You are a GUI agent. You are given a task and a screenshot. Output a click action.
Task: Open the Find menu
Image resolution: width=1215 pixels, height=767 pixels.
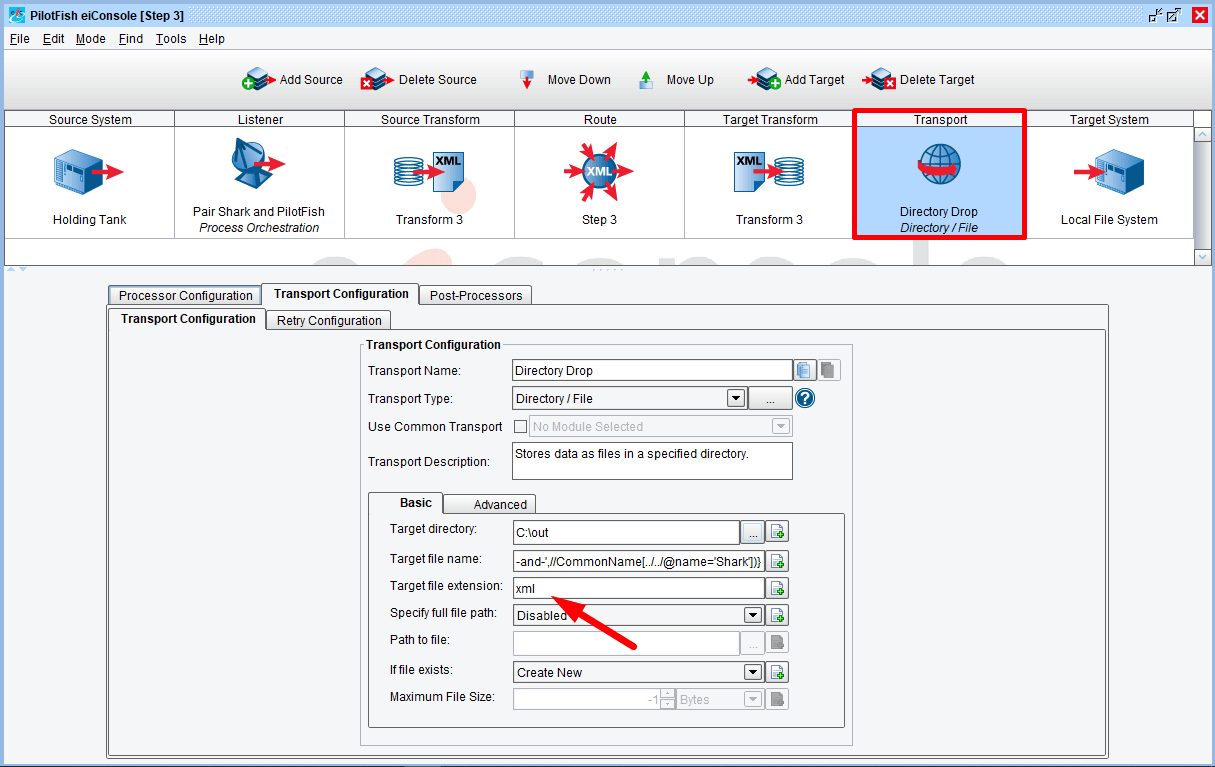(130, 39)
